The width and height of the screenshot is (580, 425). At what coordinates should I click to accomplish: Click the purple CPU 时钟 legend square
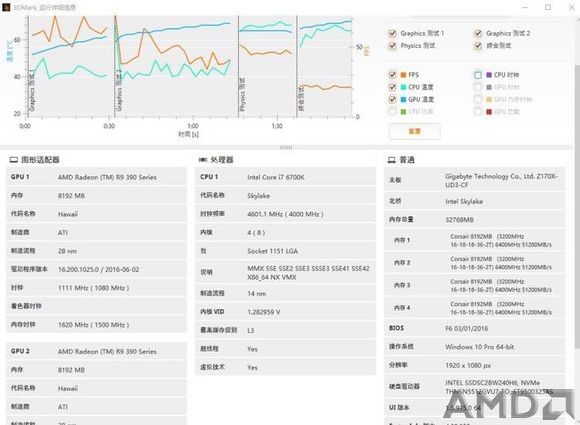[x=489, y=75]
